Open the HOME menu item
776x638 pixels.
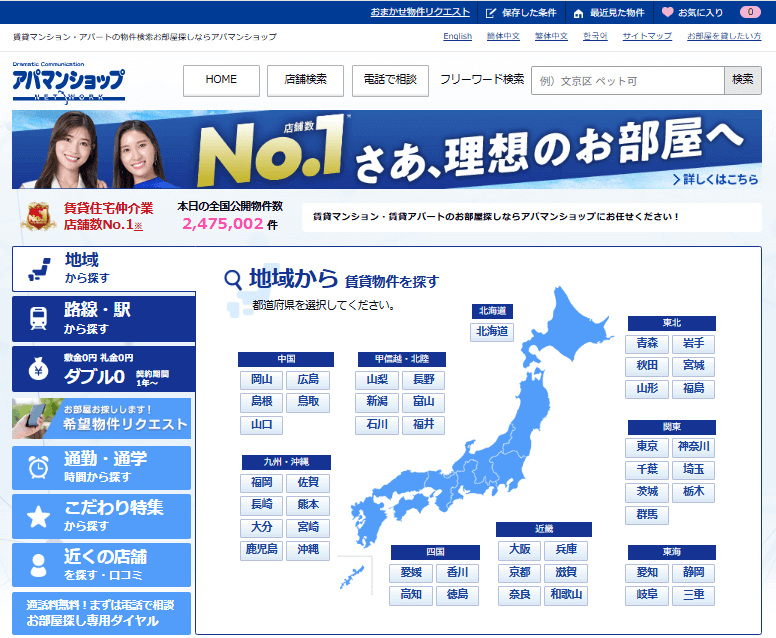click(x=221, y=80)
